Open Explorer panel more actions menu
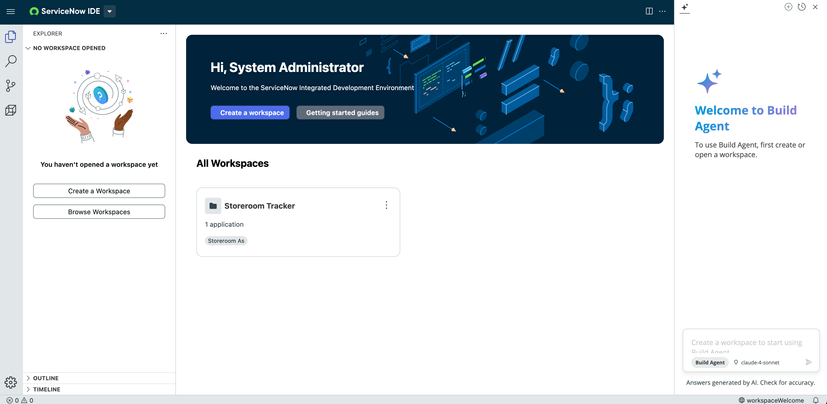The width and height of the screenshot is (827, 404). click(164, 33)
